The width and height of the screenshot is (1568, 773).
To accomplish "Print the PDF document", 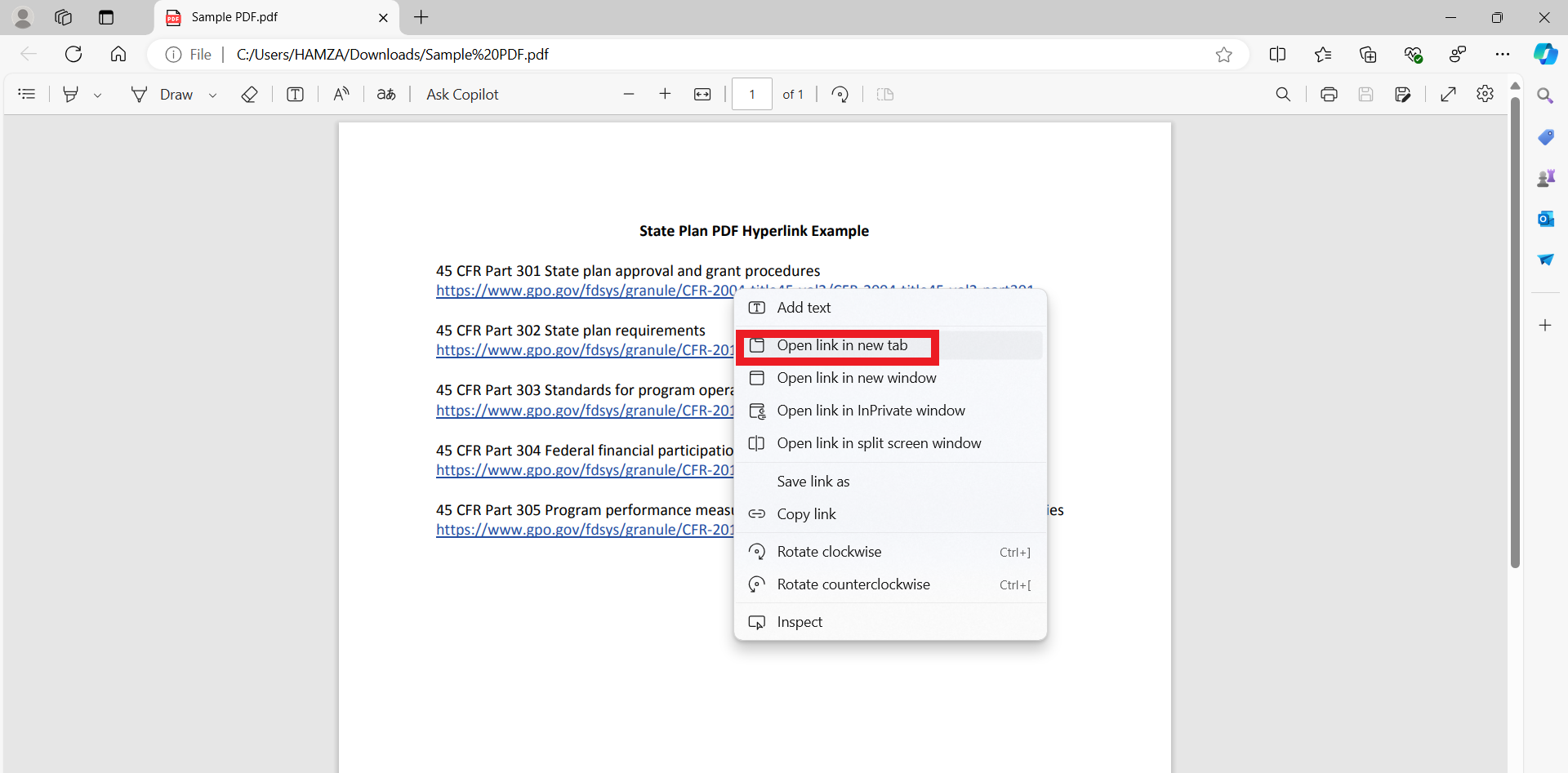I will coord(1328,94).
